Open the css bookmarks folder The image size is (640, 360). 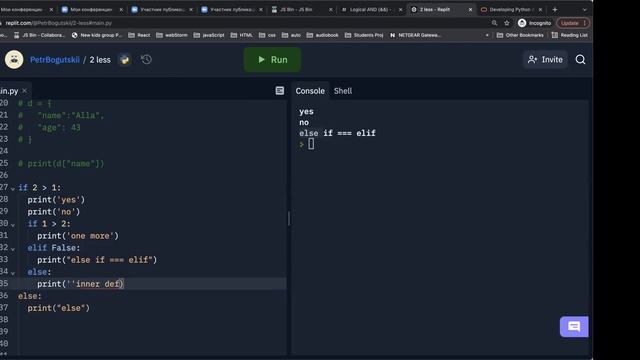267,35
